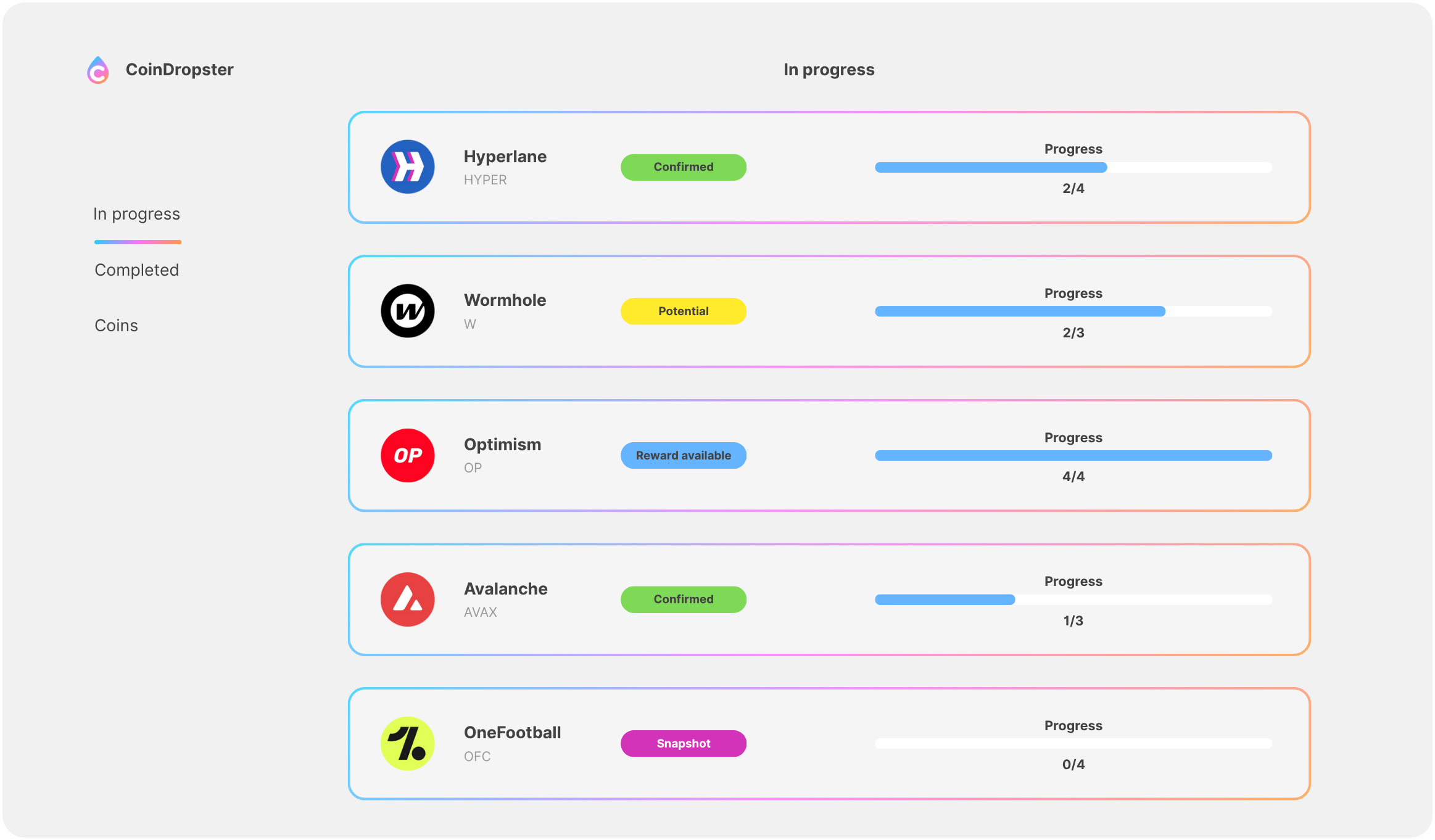Select the Optimism OP icon
The image size is (1435, 840).
(408, 455)
